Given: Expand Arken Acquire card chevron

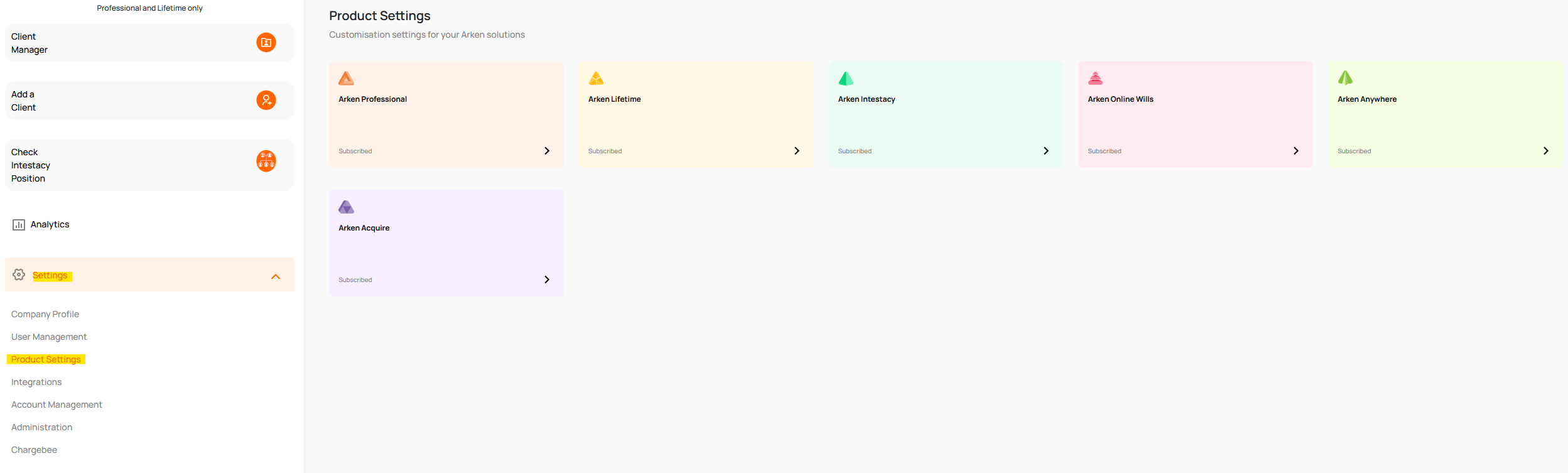Looking at the screenshot, I should pos(547,280).
